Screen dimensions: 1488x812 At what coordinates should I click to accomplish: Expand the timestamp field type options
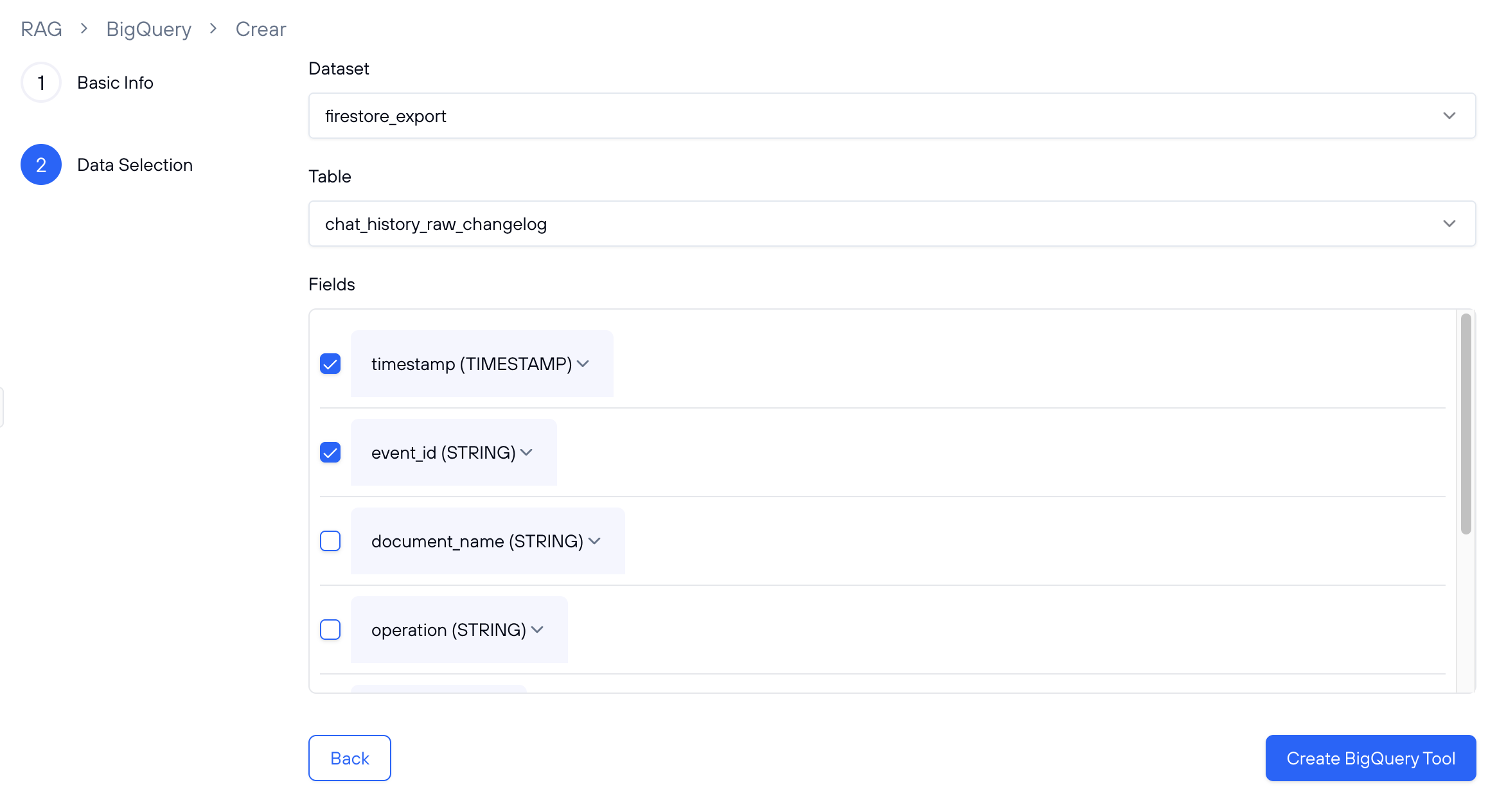[x=583, y=364]
